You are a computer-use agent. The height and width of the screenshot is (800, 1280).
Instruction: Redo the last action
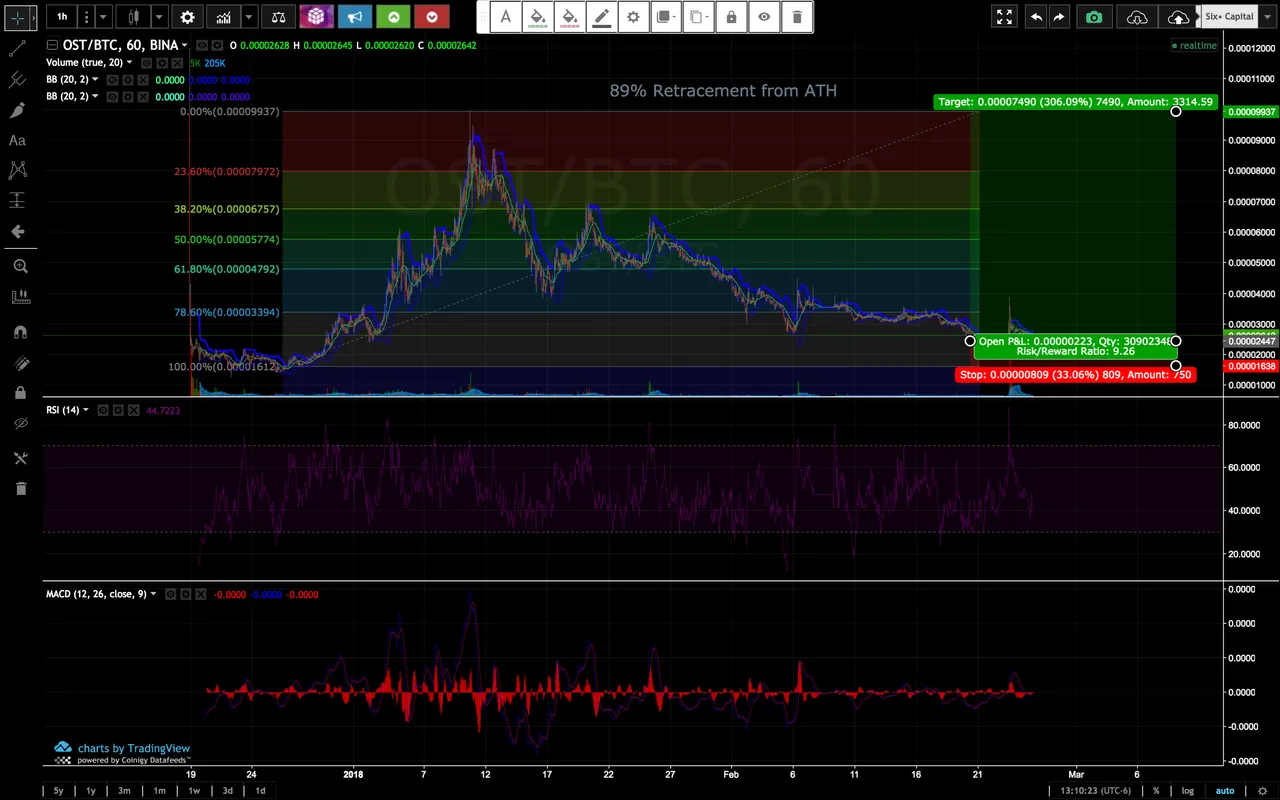coord(1059,17)
